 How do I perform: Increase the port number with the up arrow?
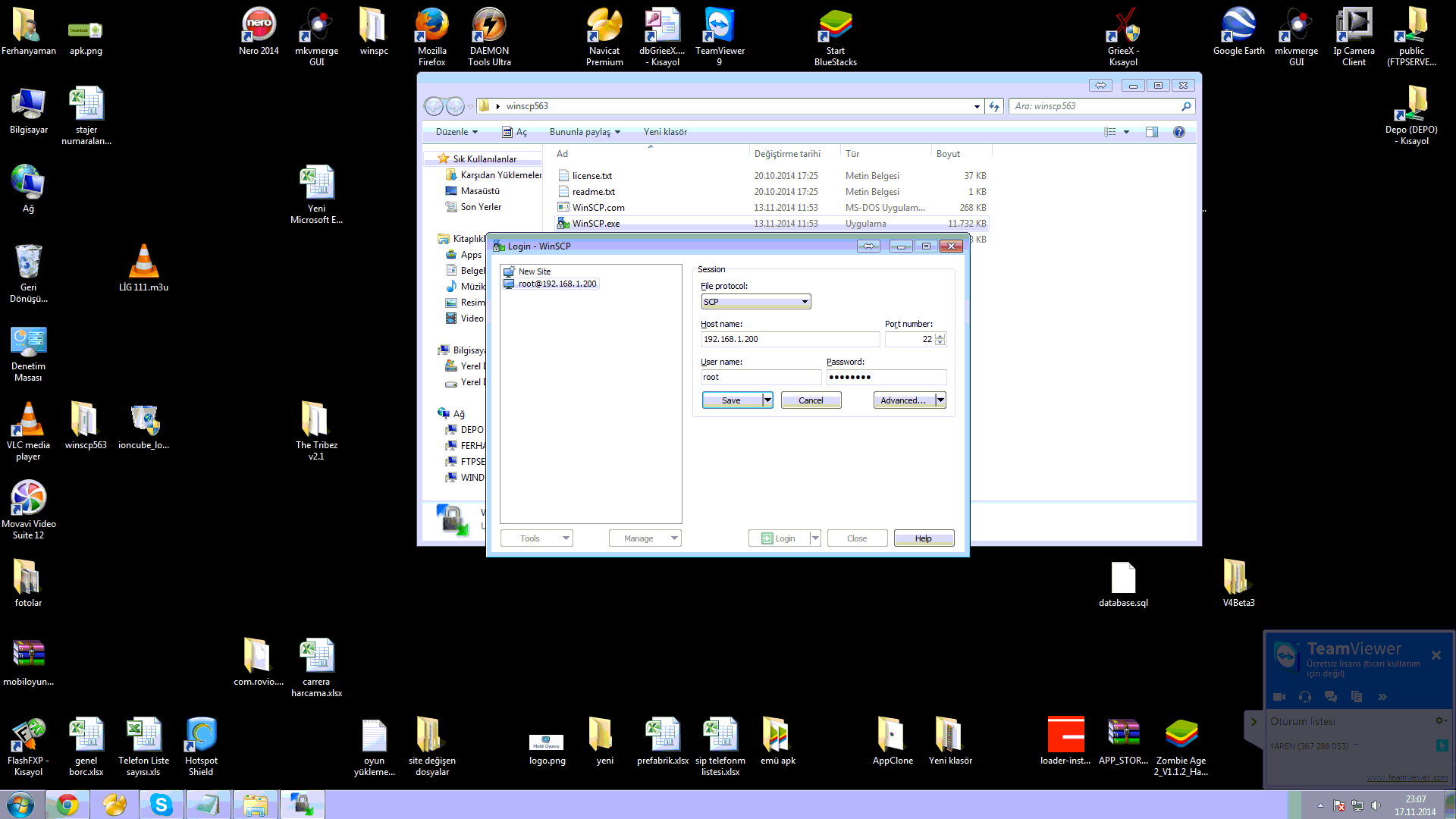click(x=940, y=336)
